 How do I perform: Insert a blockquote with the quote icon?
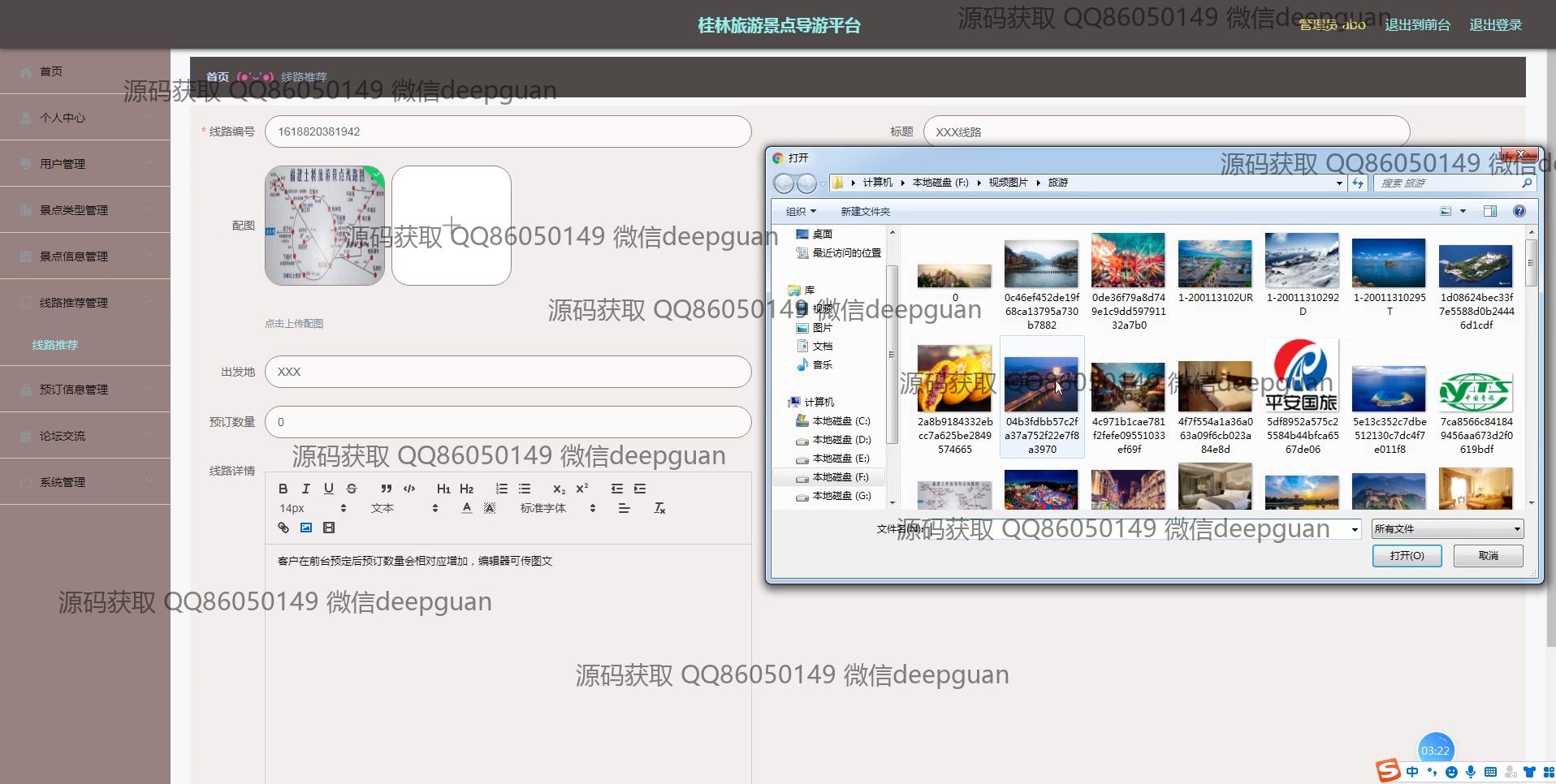[x=386, y=489]
